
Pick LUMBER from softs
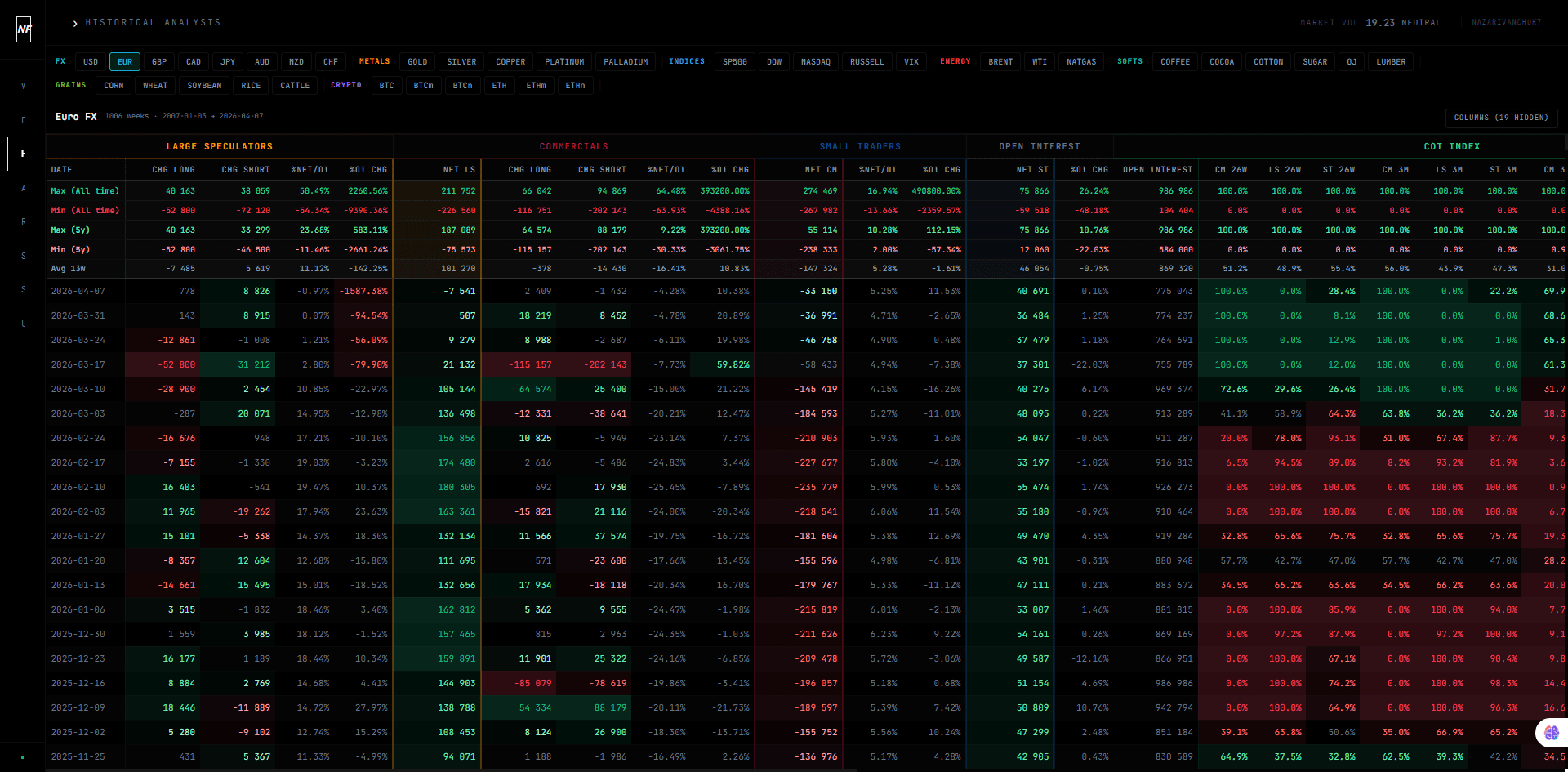tap(1391, 62)
